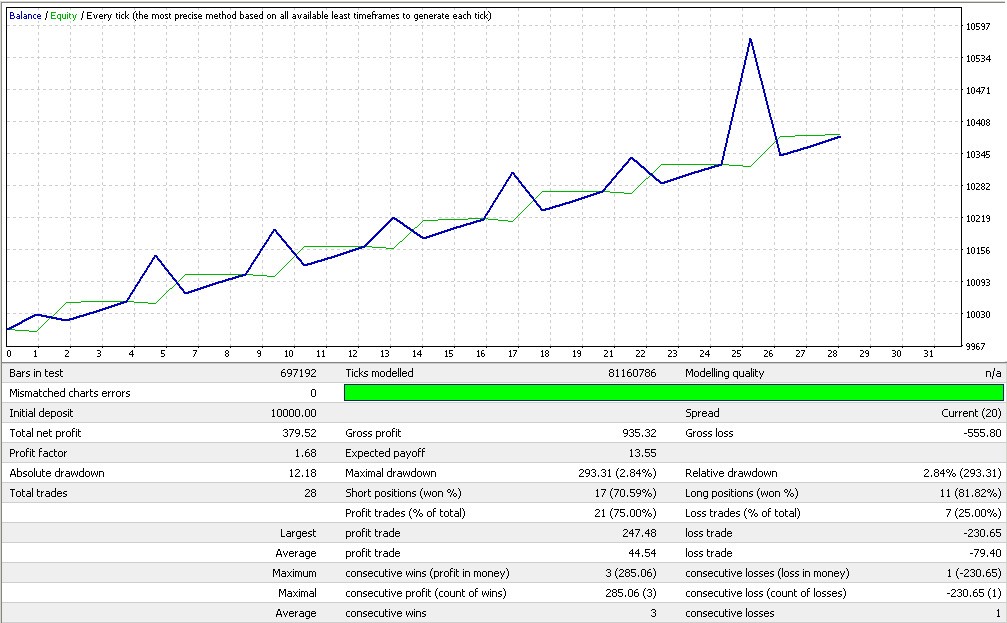
Task: Select the Mismatched charts errors value 0
Action: pos(313,393)
